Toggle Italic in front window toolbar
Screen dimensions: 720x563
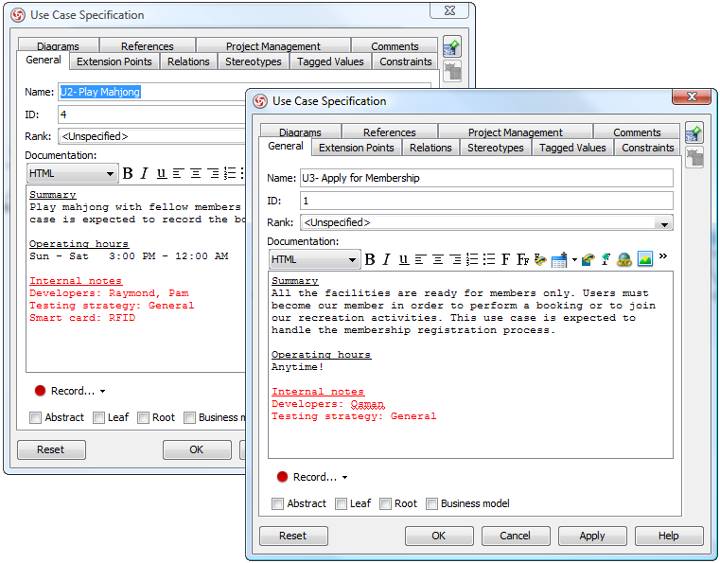pyautogui.click(x=387, y=259)
